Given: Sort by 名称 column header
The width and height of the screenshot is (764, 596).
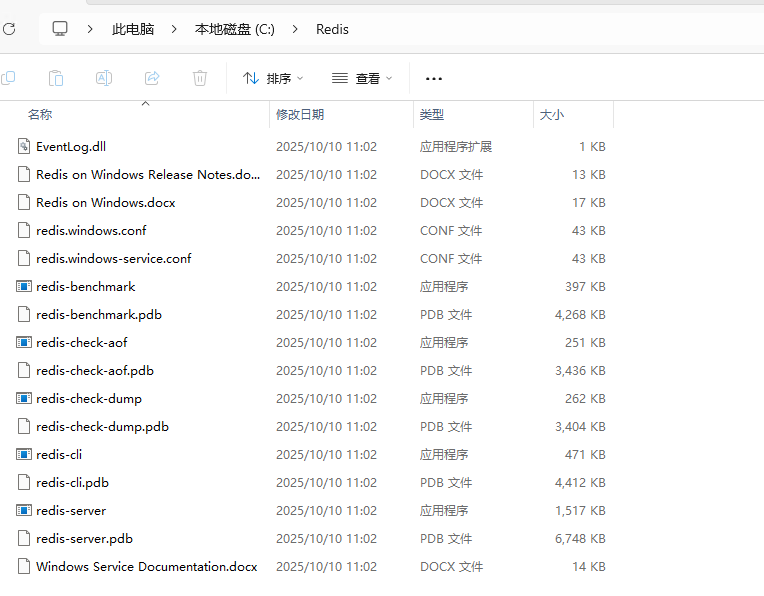Looking at the screenshot, I should click(x=40, y=115).
